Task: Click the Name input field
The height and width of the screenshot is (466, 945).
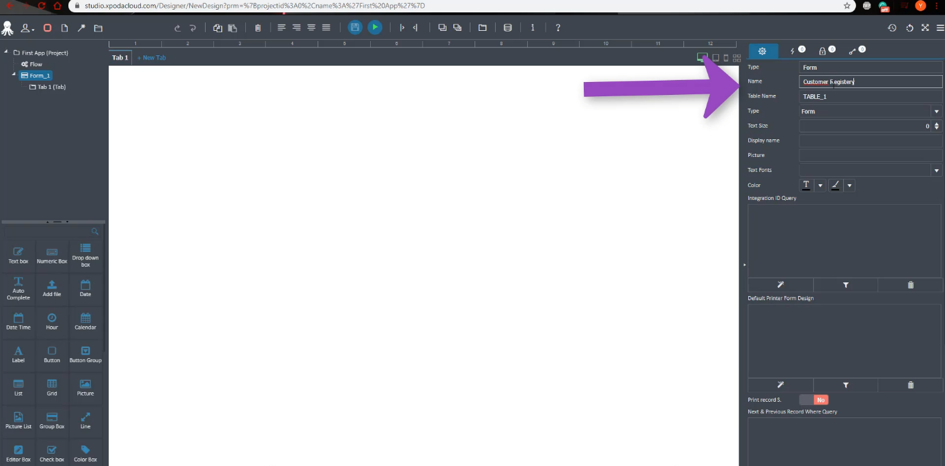Action: click(x=871, y=81)
